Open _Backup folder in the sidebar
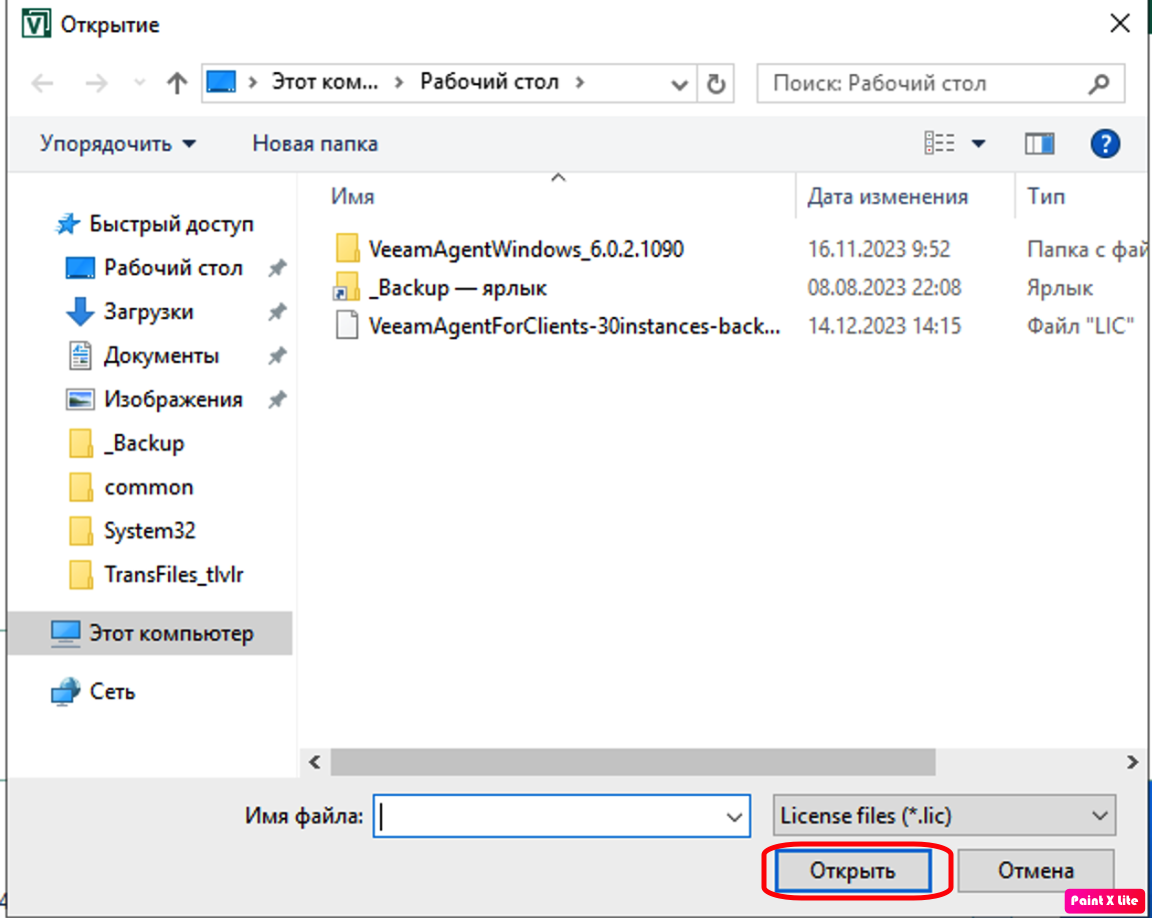Image resolution: width=1155 pixels, height=922 pixels. point(144,443)
